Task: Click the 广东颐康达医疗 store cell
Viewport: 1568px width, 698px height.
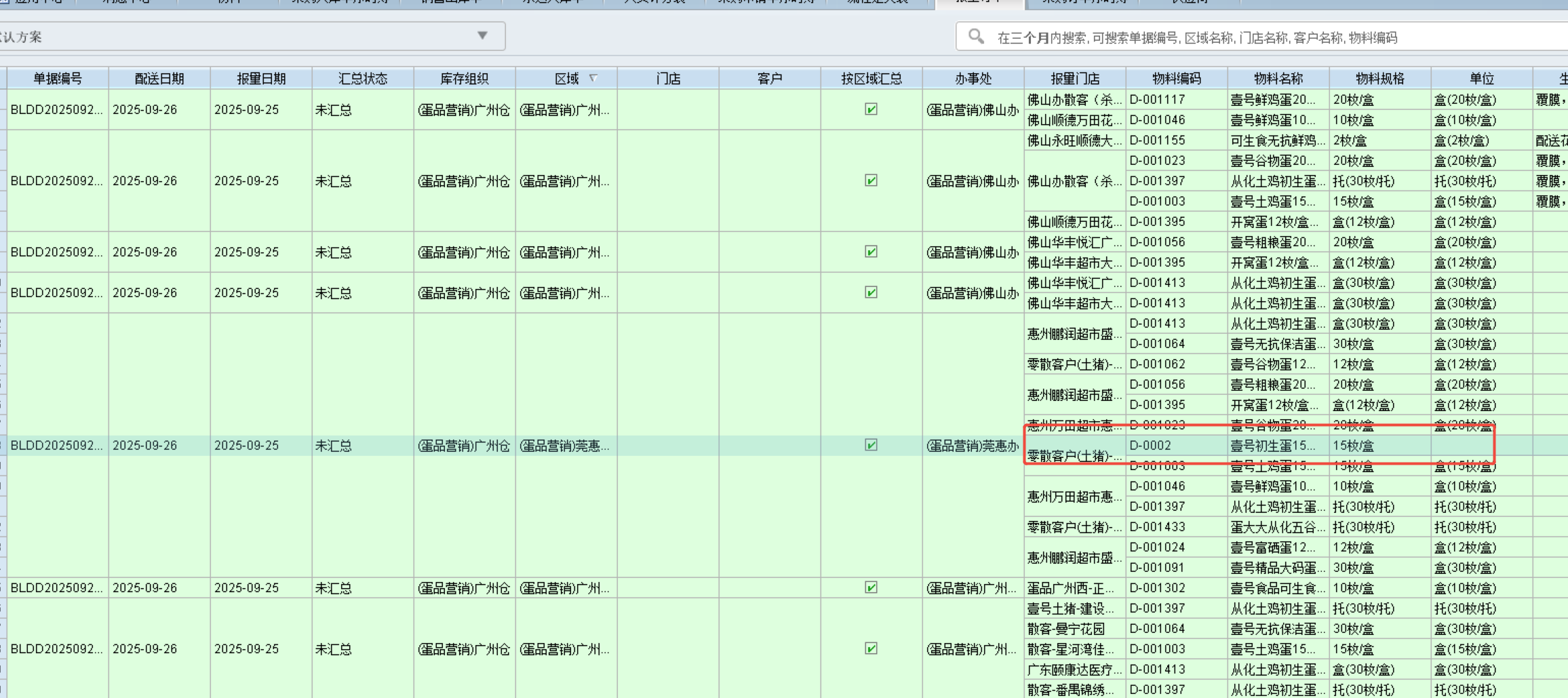Action: (x=1075, y=670)
